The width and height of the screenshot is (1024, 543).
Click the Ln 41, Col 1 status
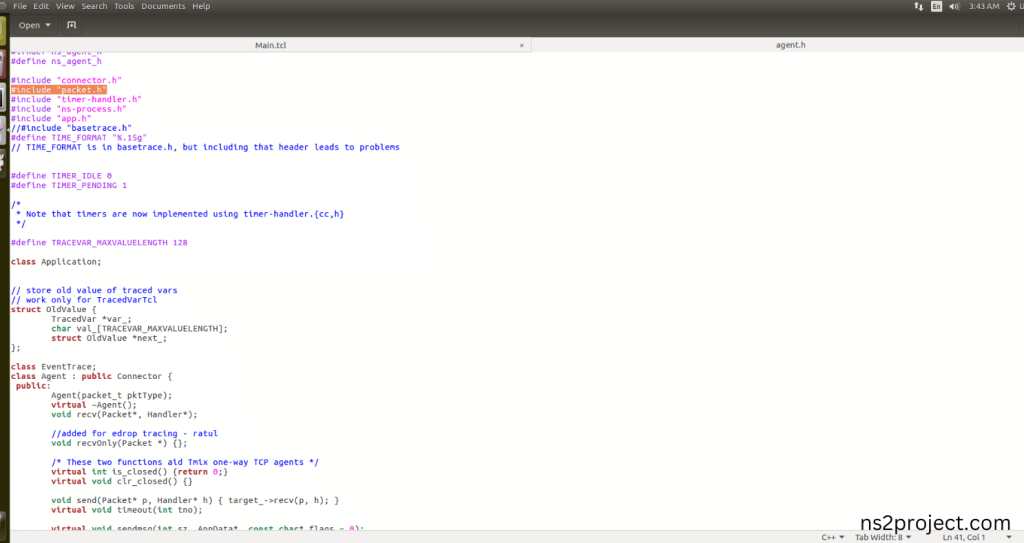(964, 537)
